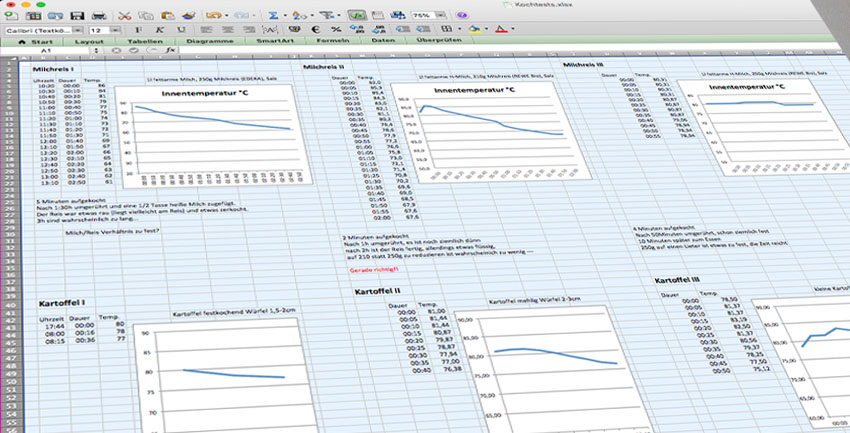Cut selection with the scissors icon
This screenshot has height=433, width=850.
click(124, 17)
